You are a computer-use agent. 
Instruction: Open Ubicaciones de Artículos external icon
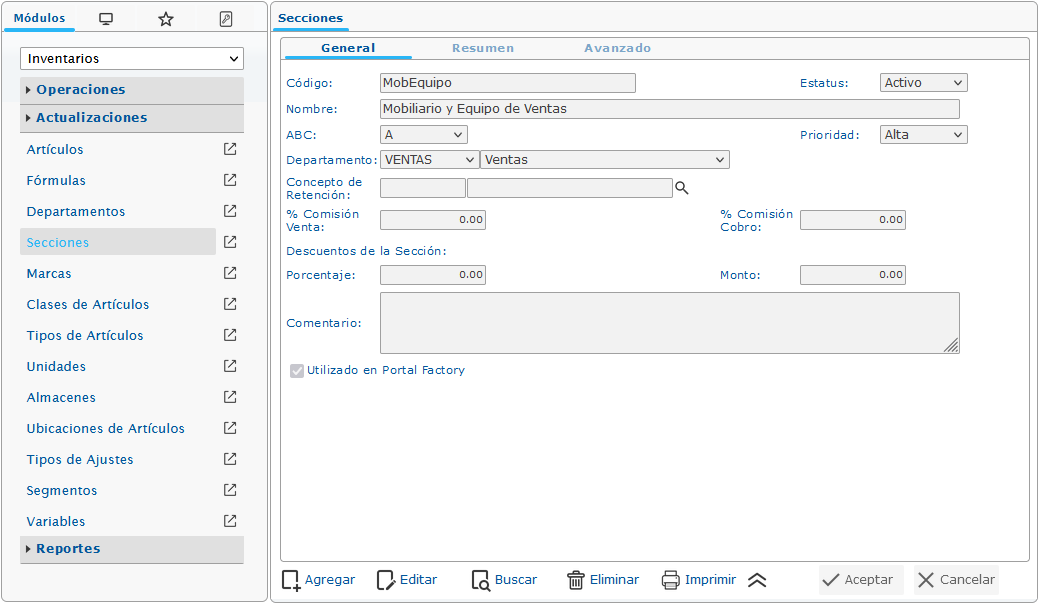[x=230, y=428]
